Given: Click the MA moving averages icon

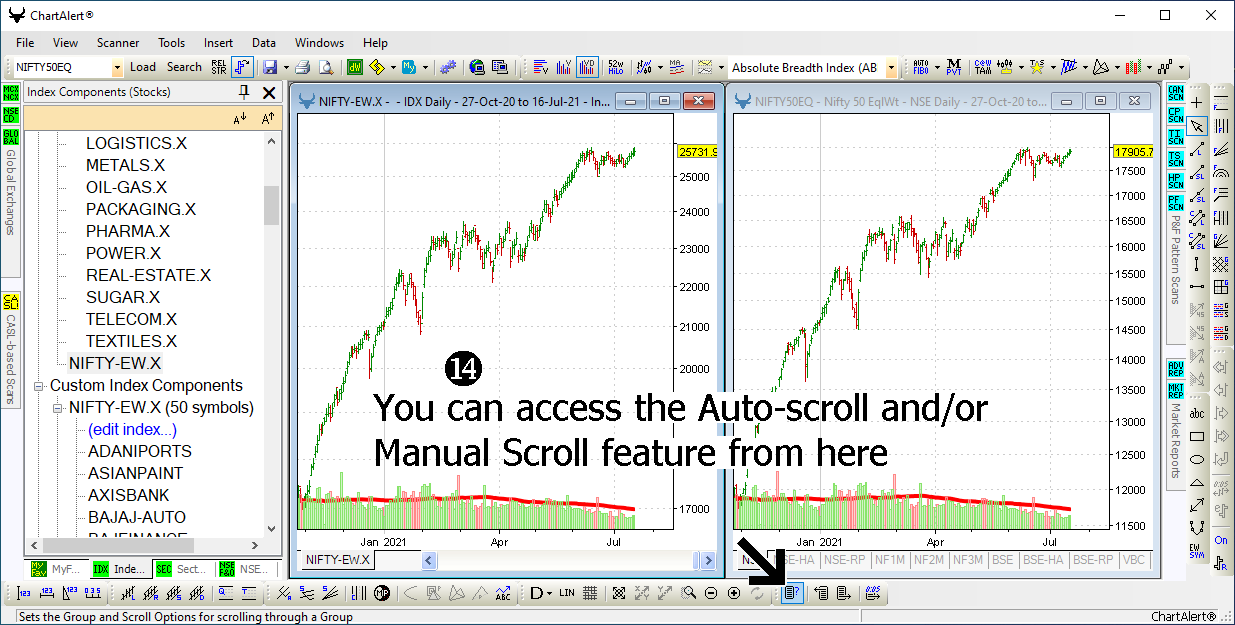Looking at the screenshot, I should pos(677,67).
